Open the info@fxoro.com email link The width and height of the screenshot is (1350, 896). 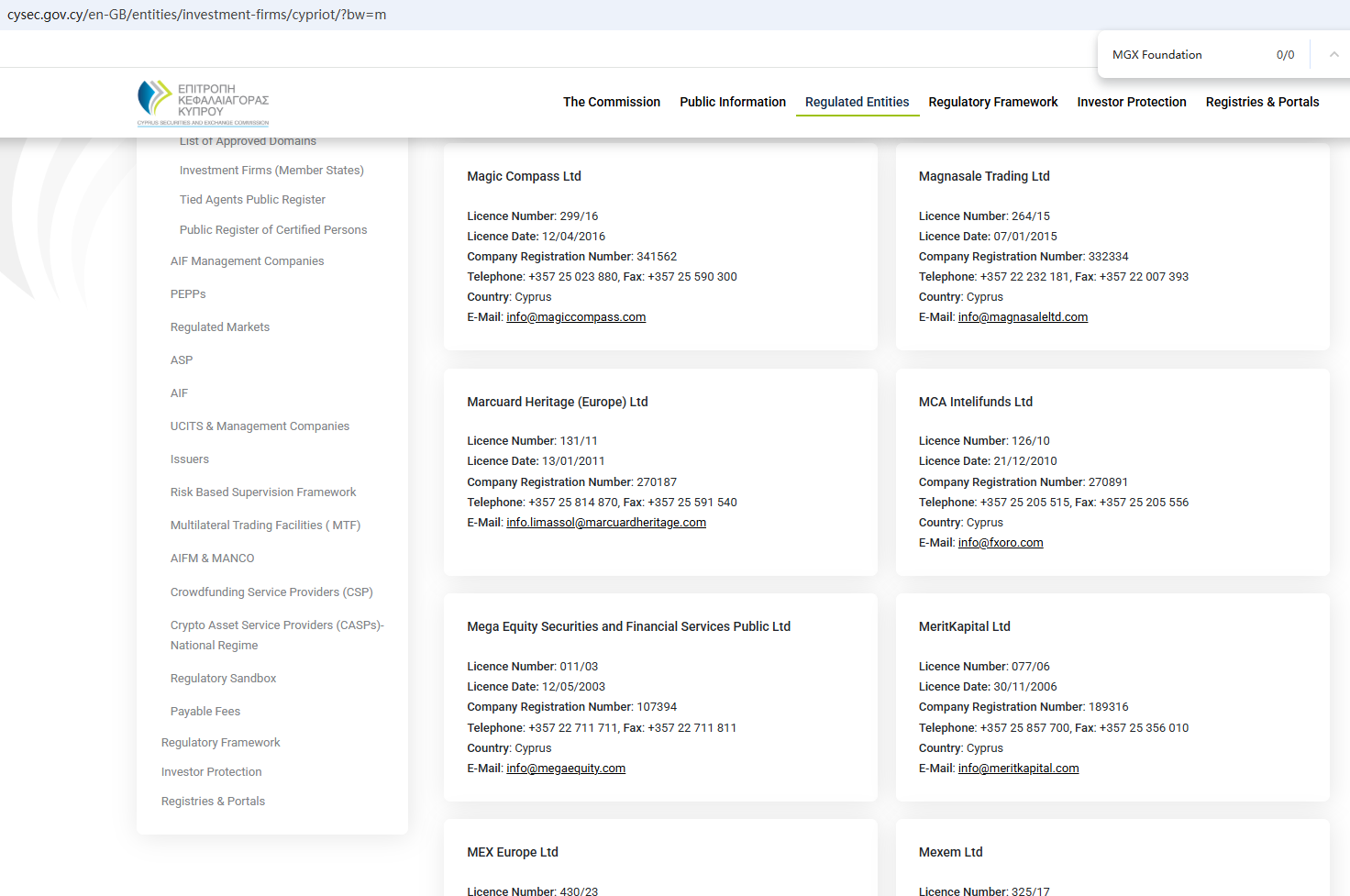tap(1000, 543)
